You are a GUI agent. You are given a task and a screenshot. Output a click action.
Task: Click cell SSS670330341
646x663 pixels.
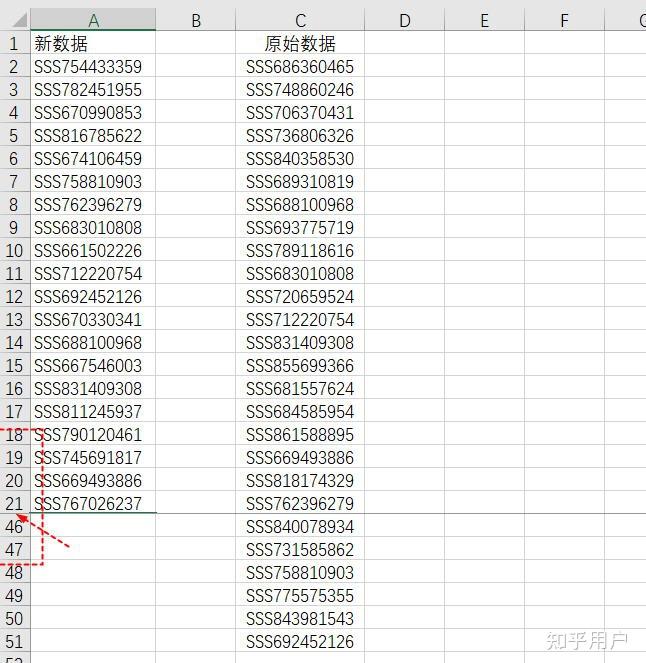93,319
